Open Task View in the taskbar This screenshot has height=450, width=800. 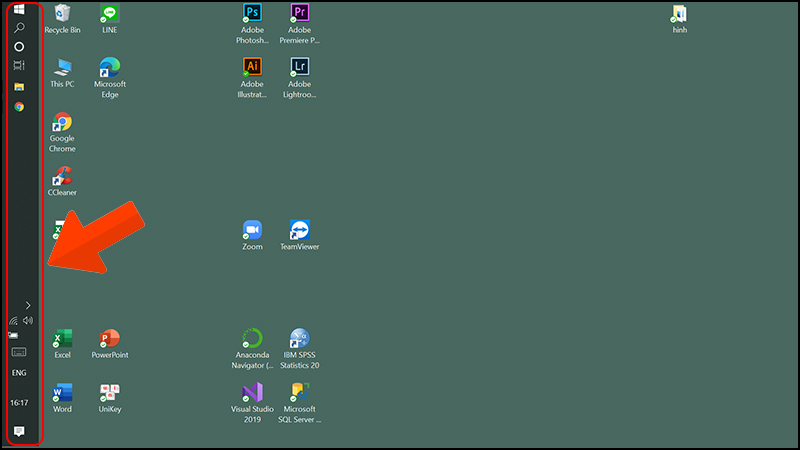coord(19,66)
